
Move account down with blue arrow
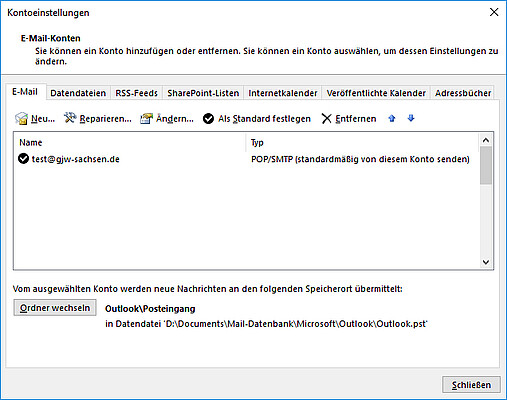(411, 118)
